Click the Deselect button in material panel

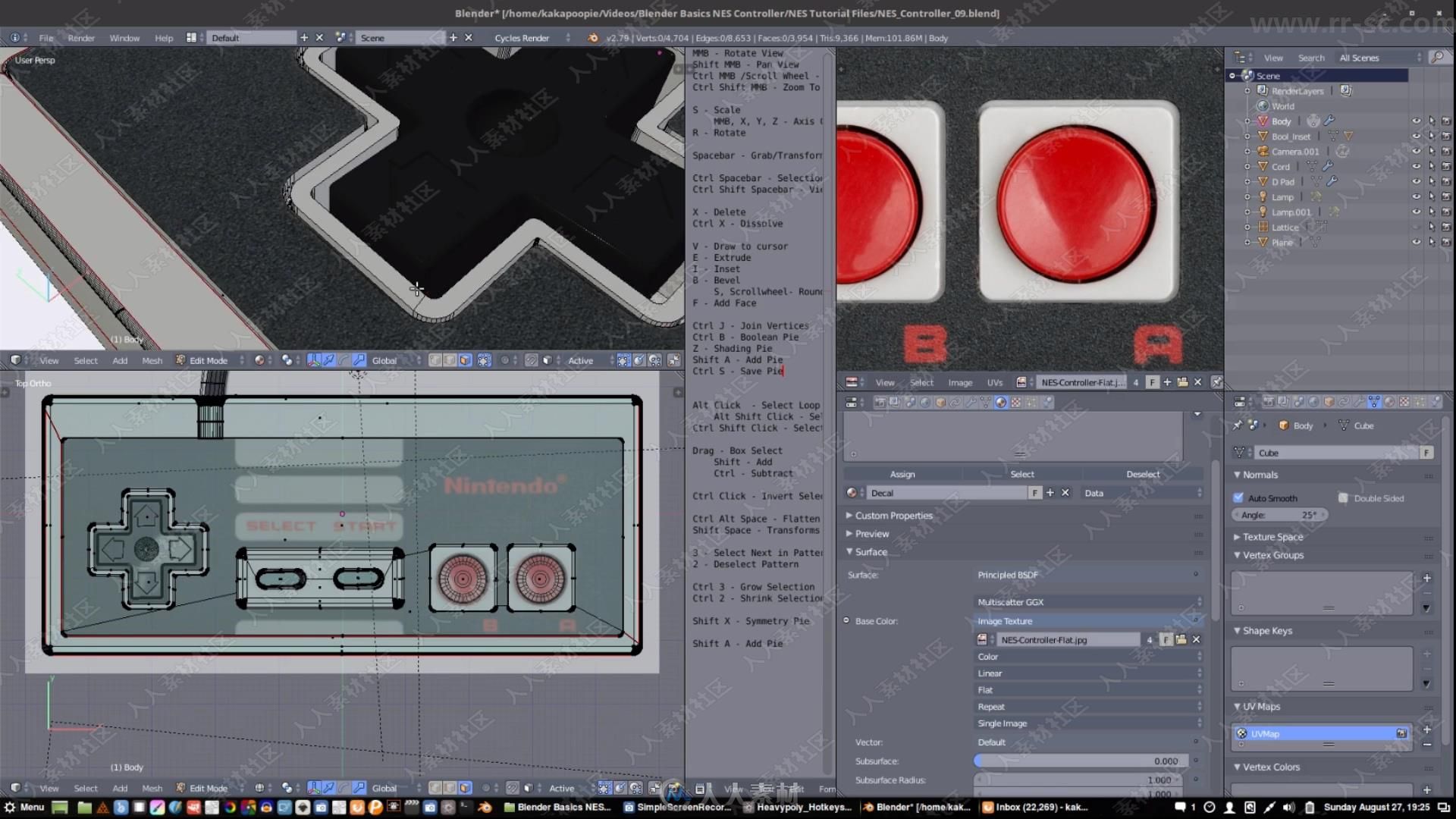coord(1143,474)
